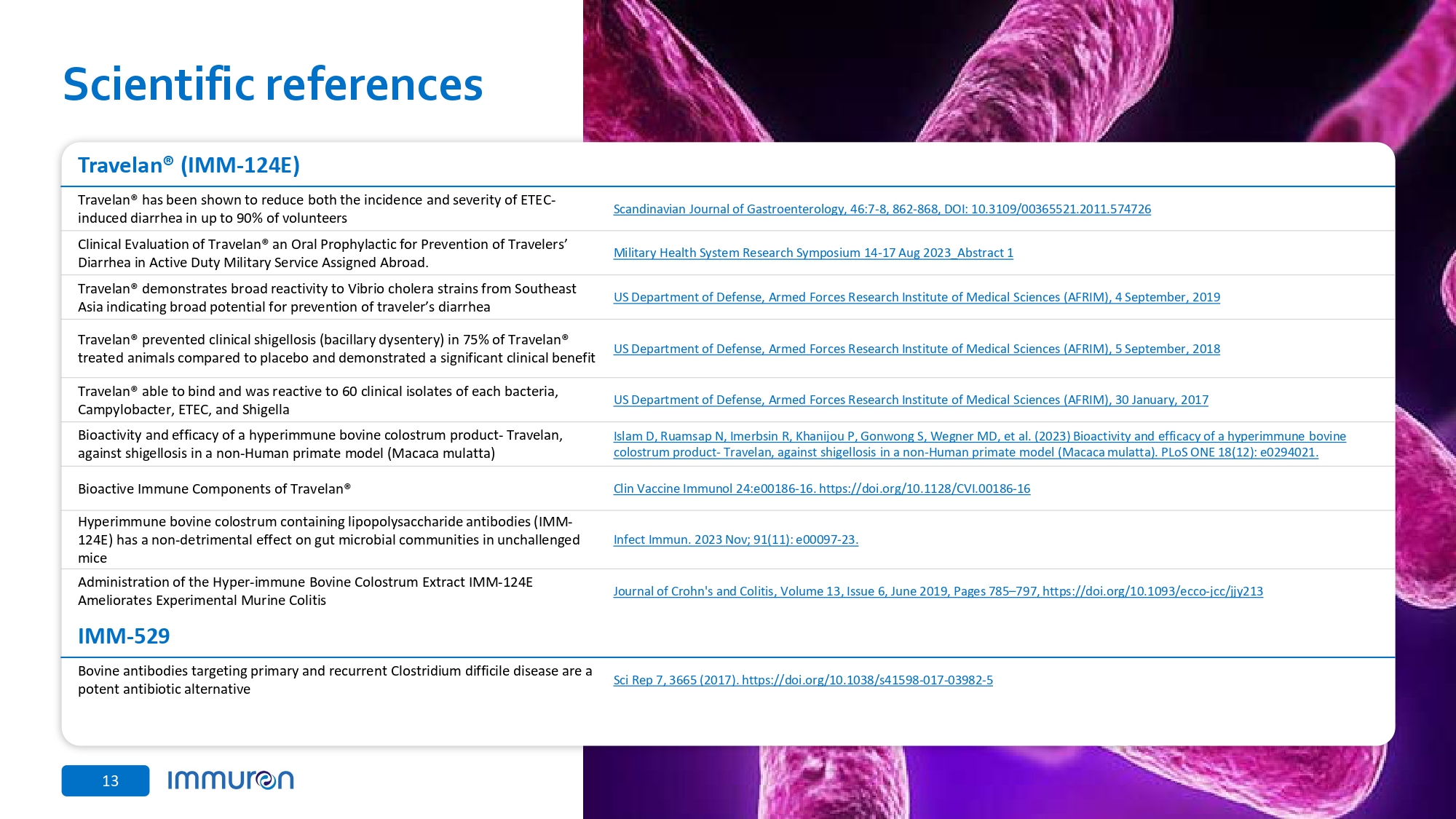Open AFRIM 5 September, 2018 reference link
This screenshot has height=819, width=1456.
(916, 349)
